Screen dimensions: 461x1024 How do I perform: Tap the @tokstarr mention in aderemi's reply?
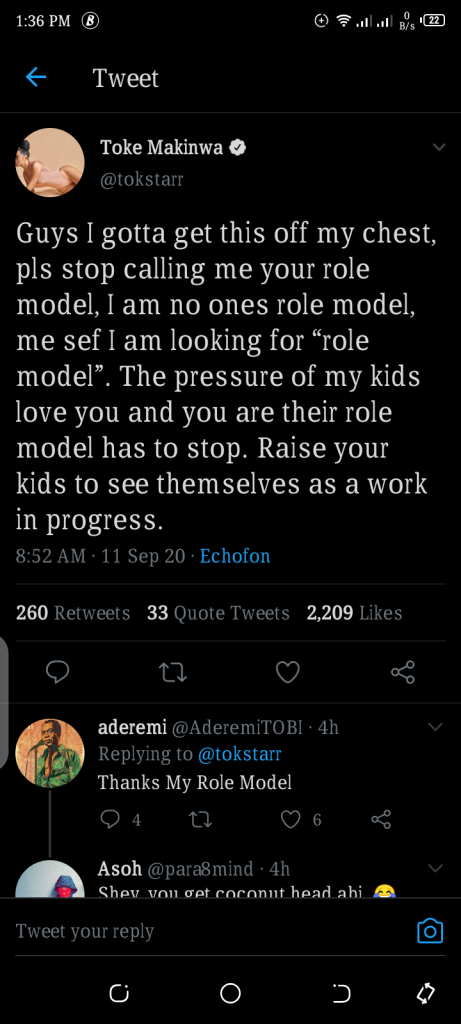tap(239, 754)
